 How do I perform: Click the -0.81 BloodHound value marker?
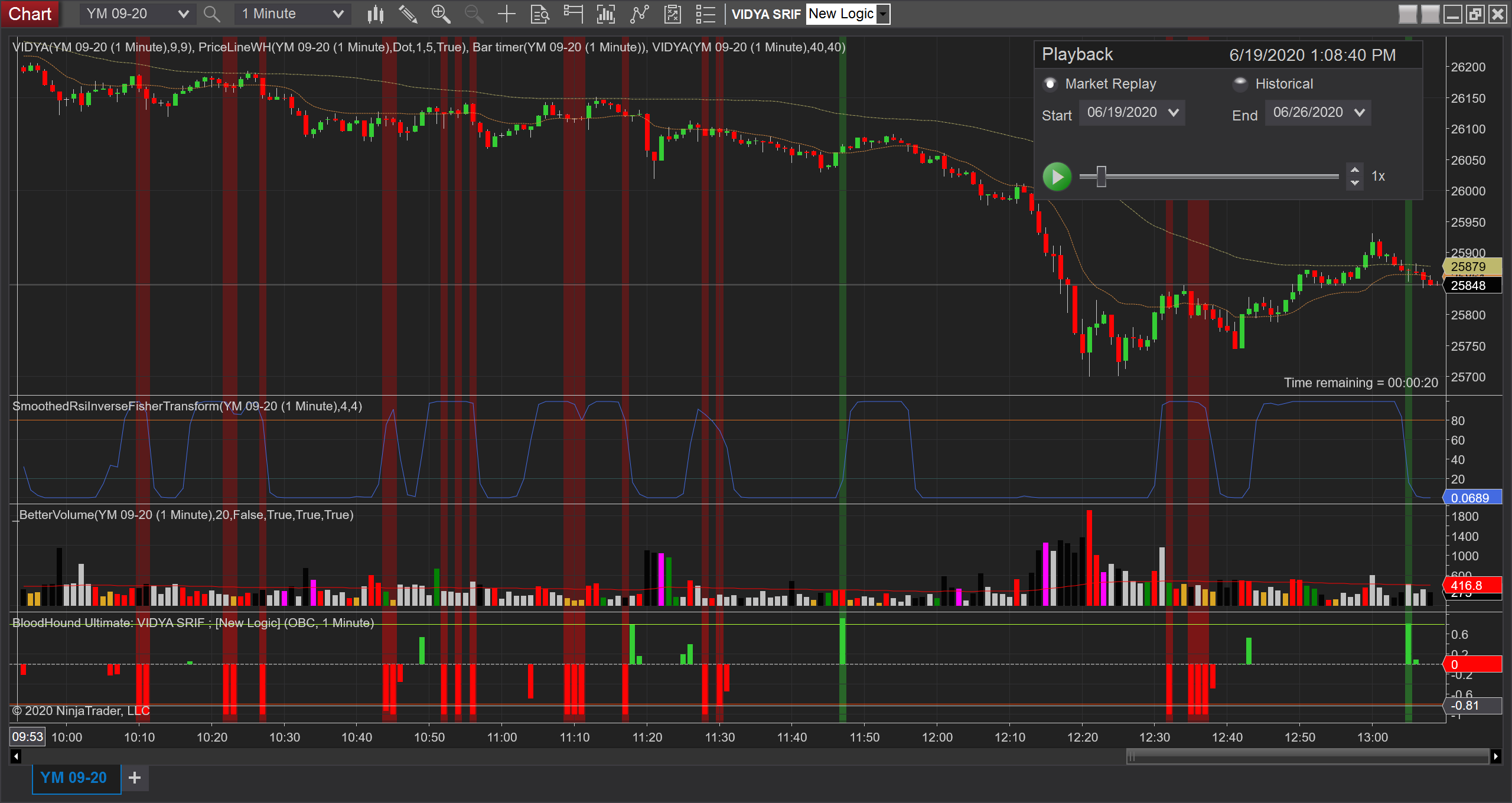[x=1472, y=706]
